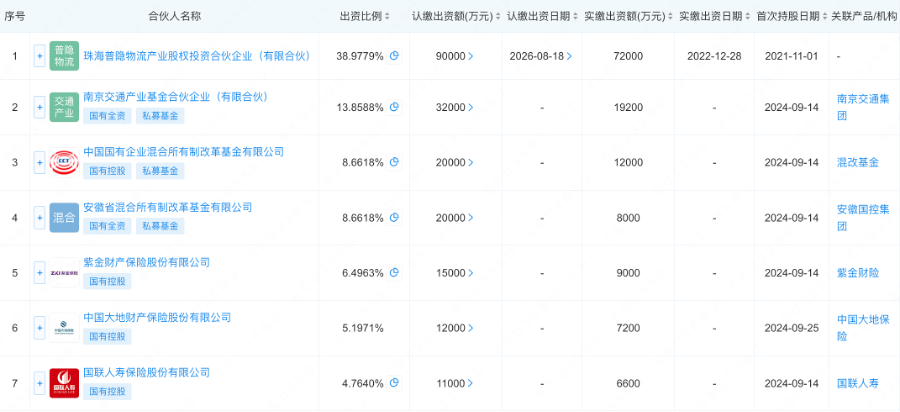Click 国有控股 tag under 国联人寿保险

tap(108, 391)
